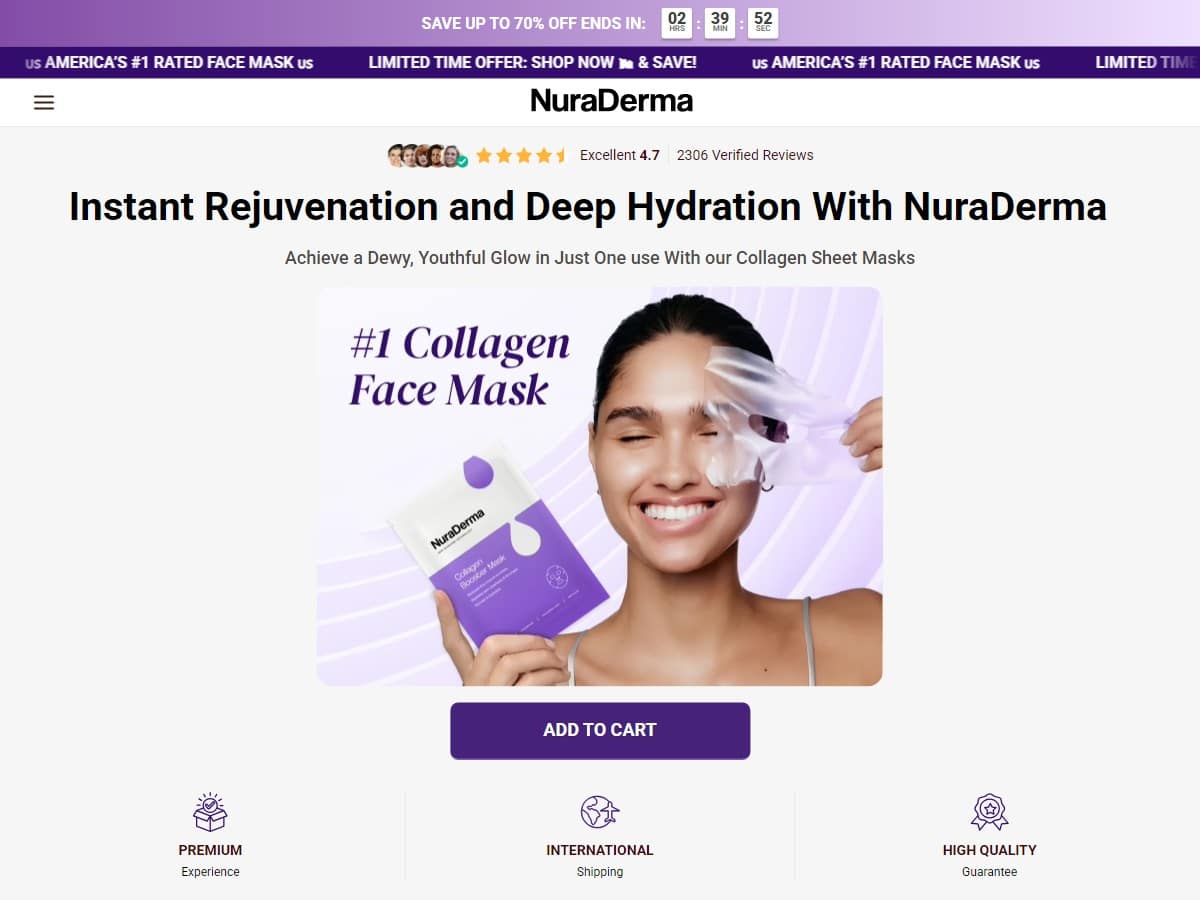
Task: Click the Collagen Face Mask product image
Action: pos(600,486)
